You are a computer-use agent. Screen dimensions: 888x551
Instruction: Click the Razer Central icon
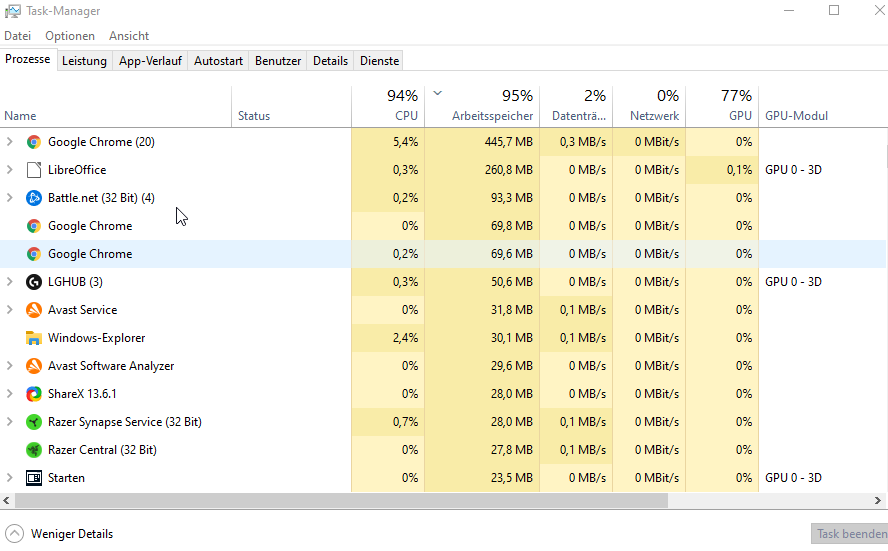click(34, 450)
